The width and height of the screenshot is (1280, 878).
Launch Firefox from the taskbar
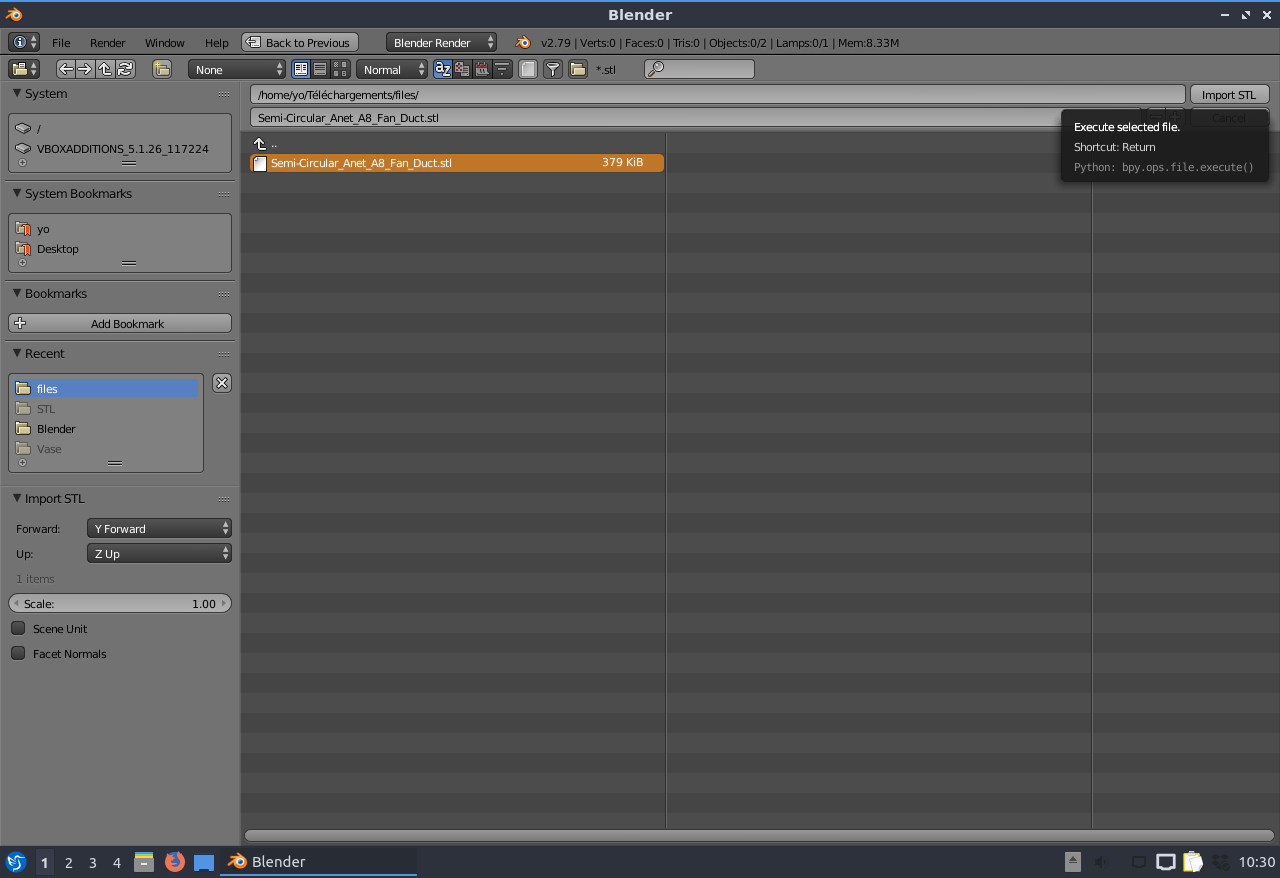click(175, 861)
